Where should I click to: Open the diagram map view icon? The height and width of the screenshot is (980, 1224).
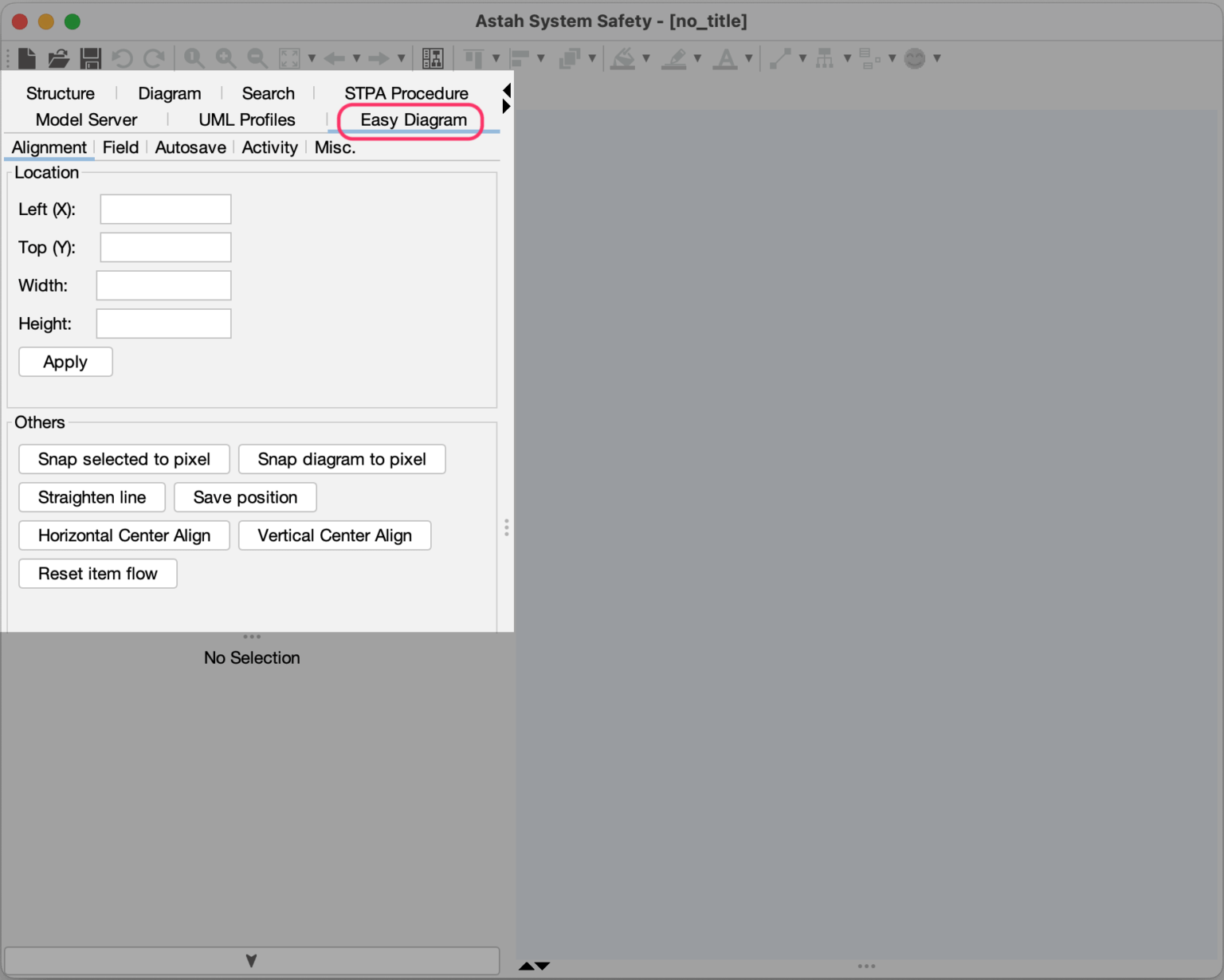coord(433,57)
